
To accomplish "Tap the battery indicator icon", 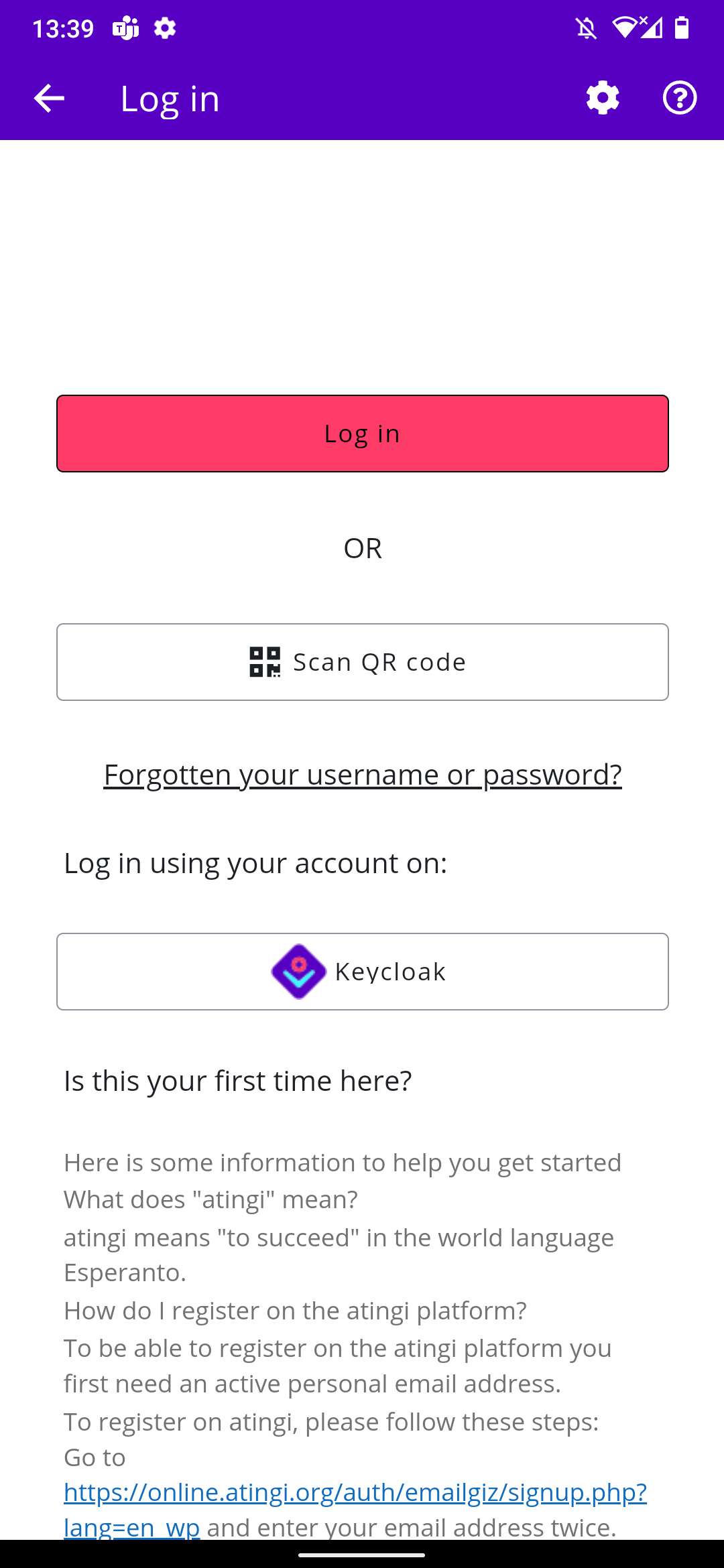I will (682, 28).
